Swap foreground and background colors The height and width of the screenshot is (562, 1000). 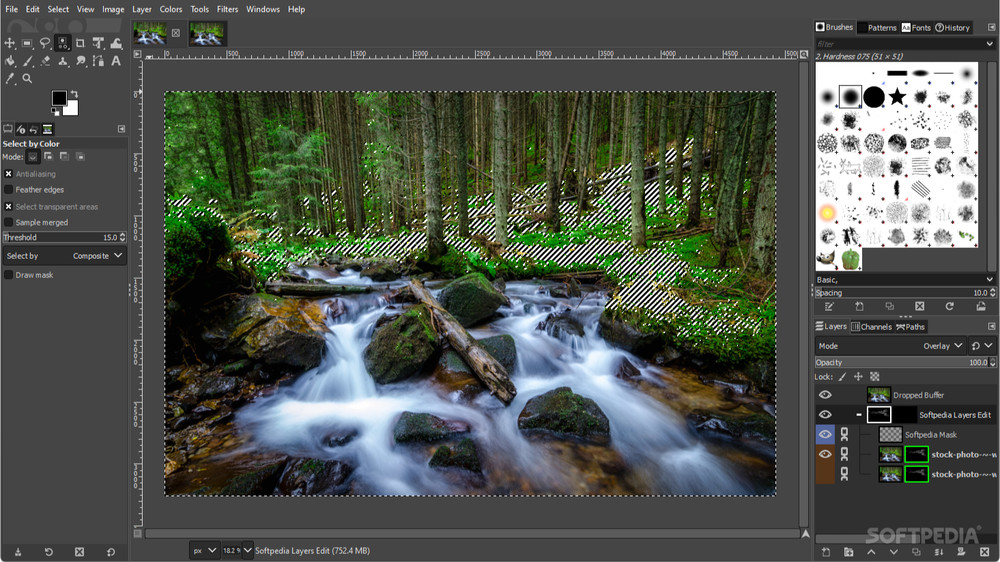(x=74, y=94)
